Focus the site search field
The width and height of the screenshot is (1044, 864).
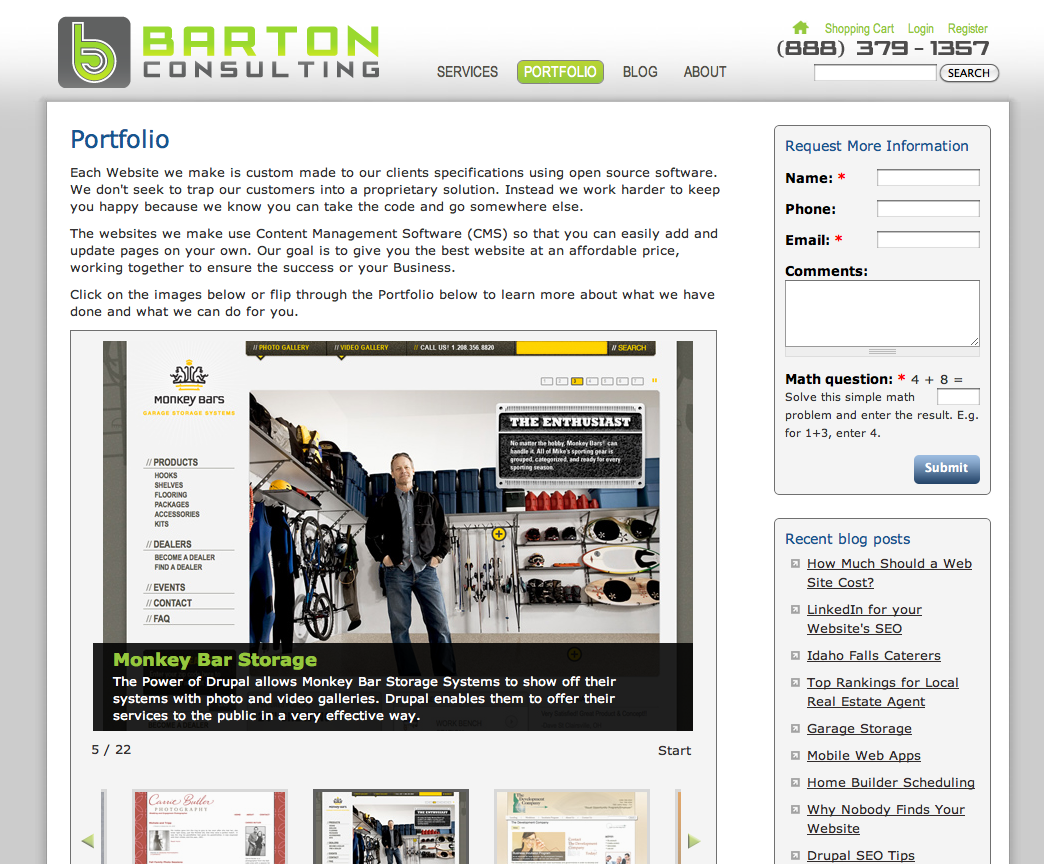point(875,73)
